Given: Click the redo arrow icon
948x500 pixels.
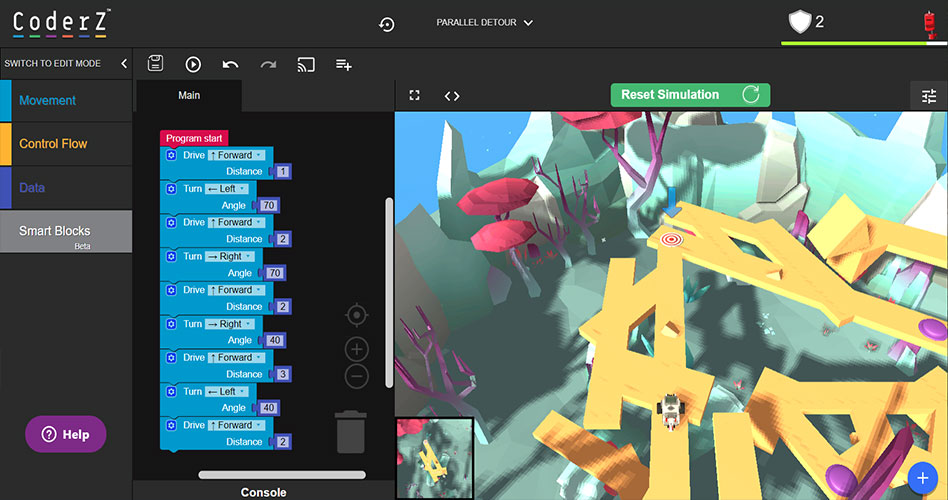Looking at the screenshot, I should click(268, 64).
